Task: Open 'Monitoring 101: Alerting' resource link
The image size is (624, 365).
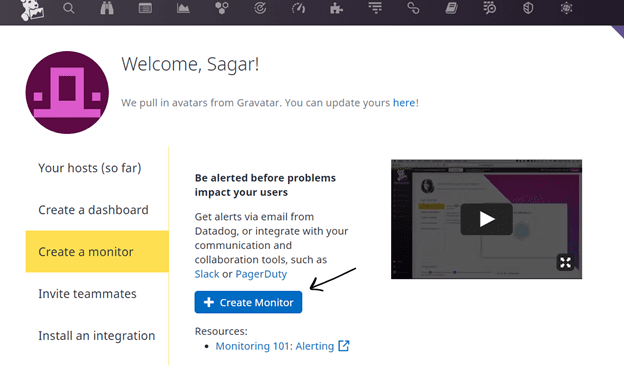Action: (x=275, y=346)
